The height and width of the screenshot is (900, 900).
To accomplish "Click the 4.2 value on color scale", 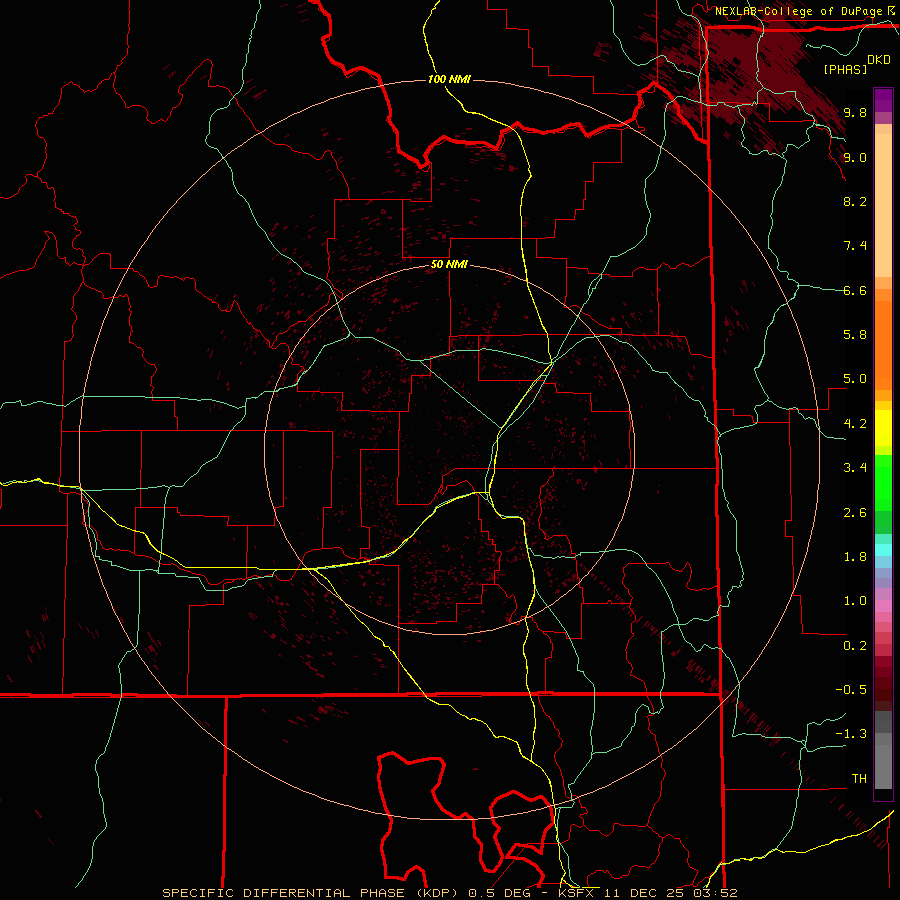I will click(855, 424).
